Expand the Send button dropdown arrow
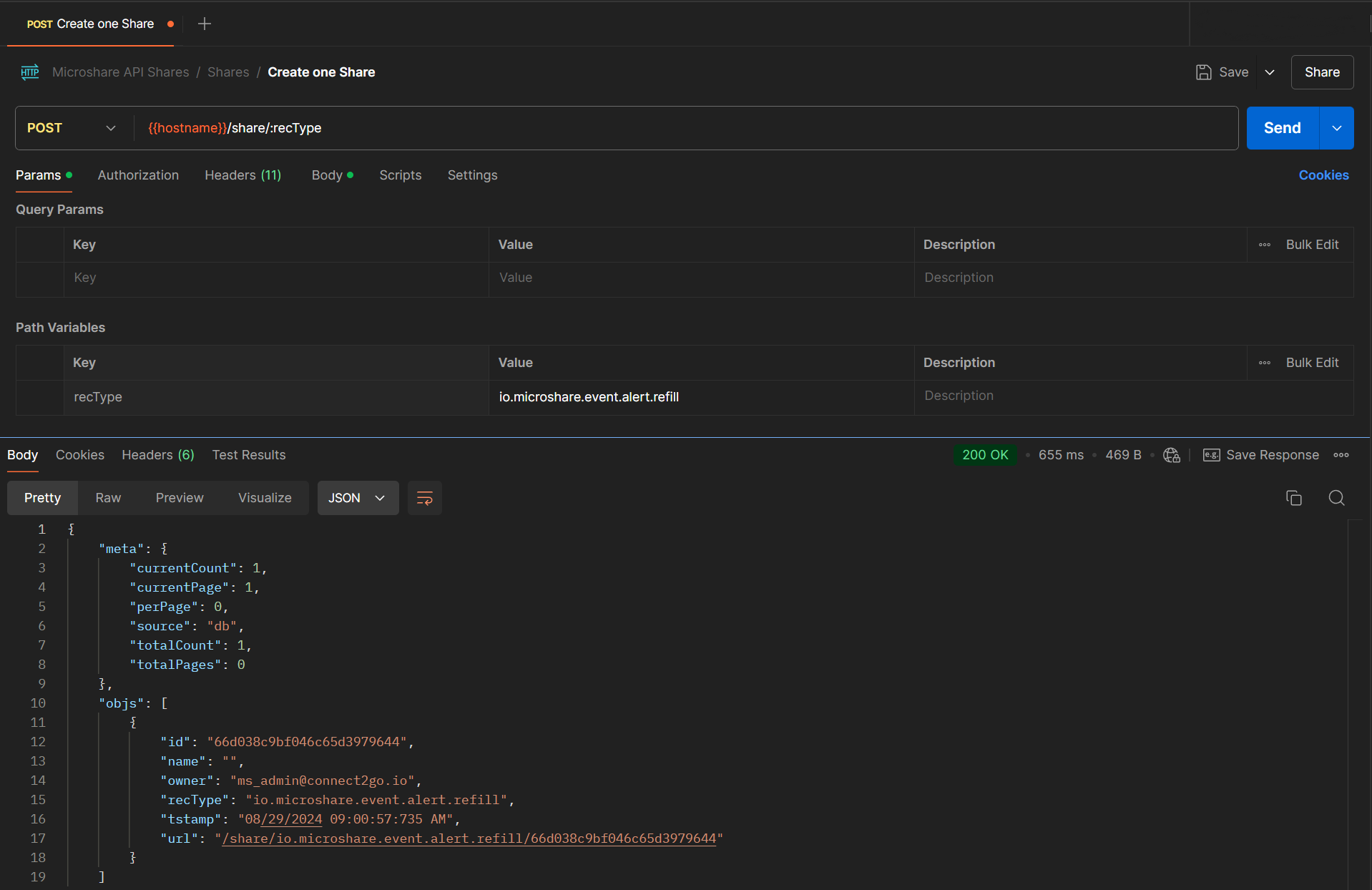 click(1337, 128)
